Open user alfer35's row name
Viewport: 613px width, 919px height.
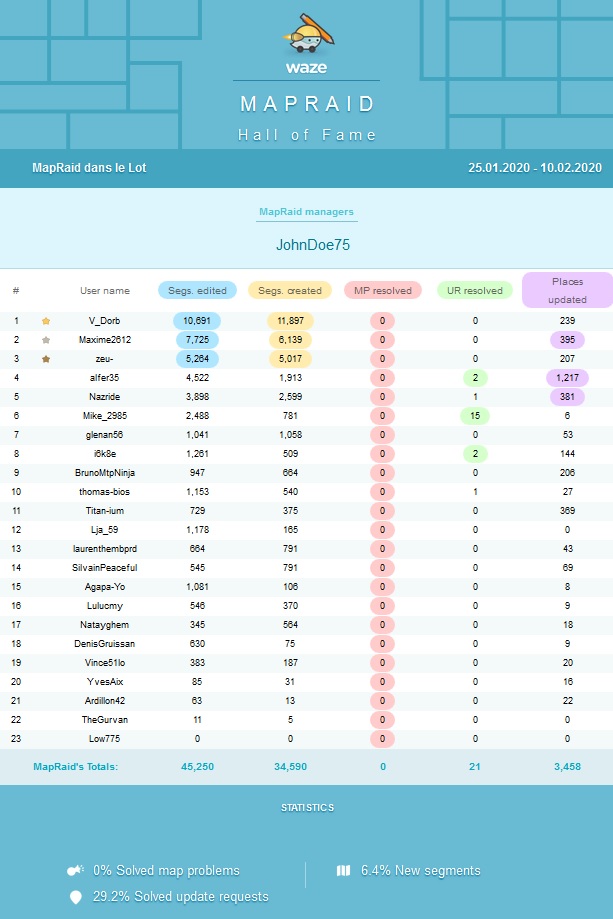[x=105, y=377]
